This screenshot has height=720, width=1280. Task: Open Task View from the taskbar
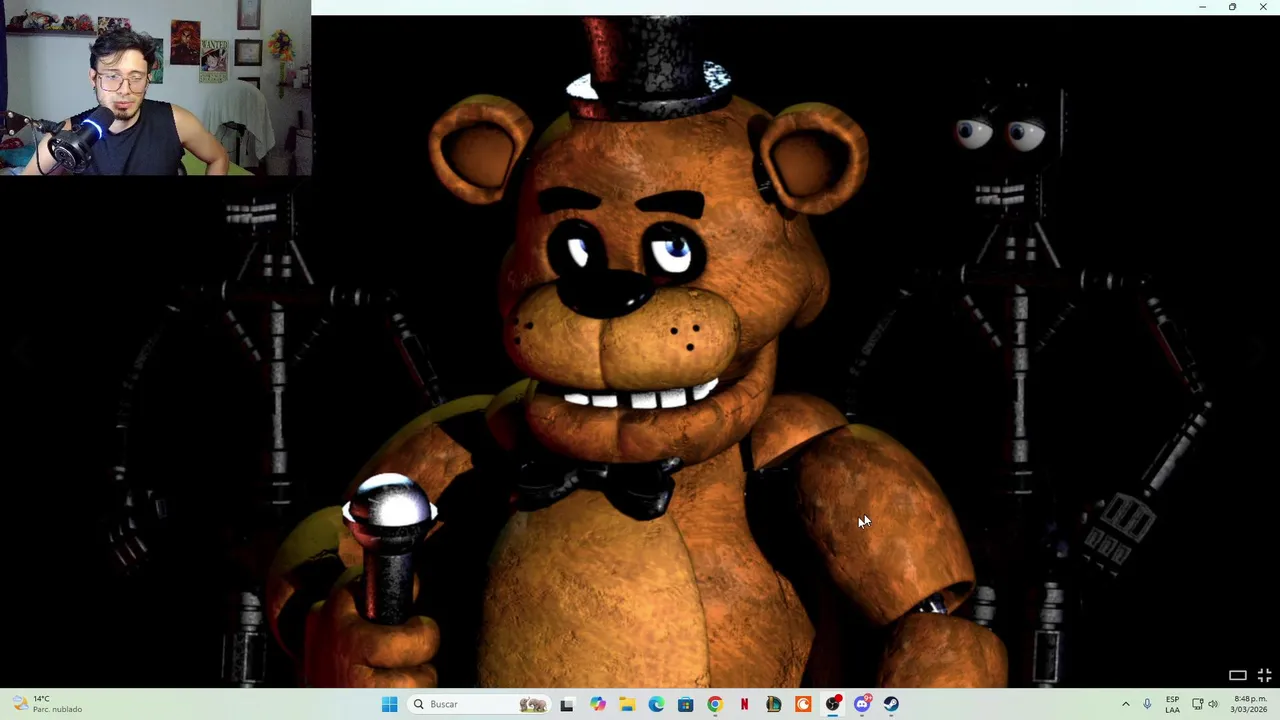(567, 704)
